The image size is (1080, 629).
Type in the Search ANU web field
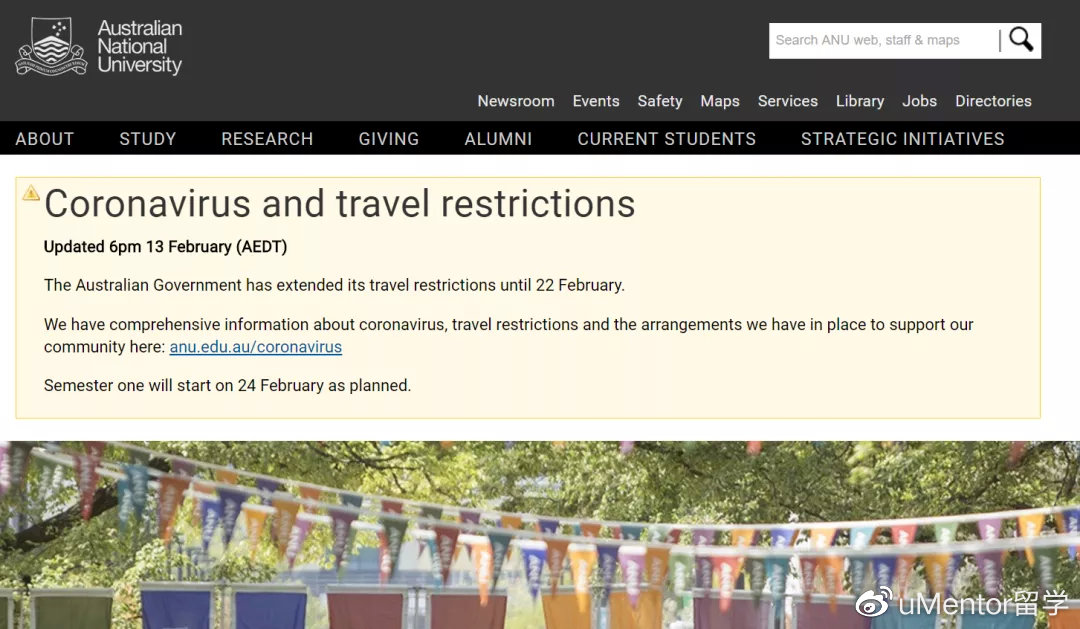click(x=882, y=40)
